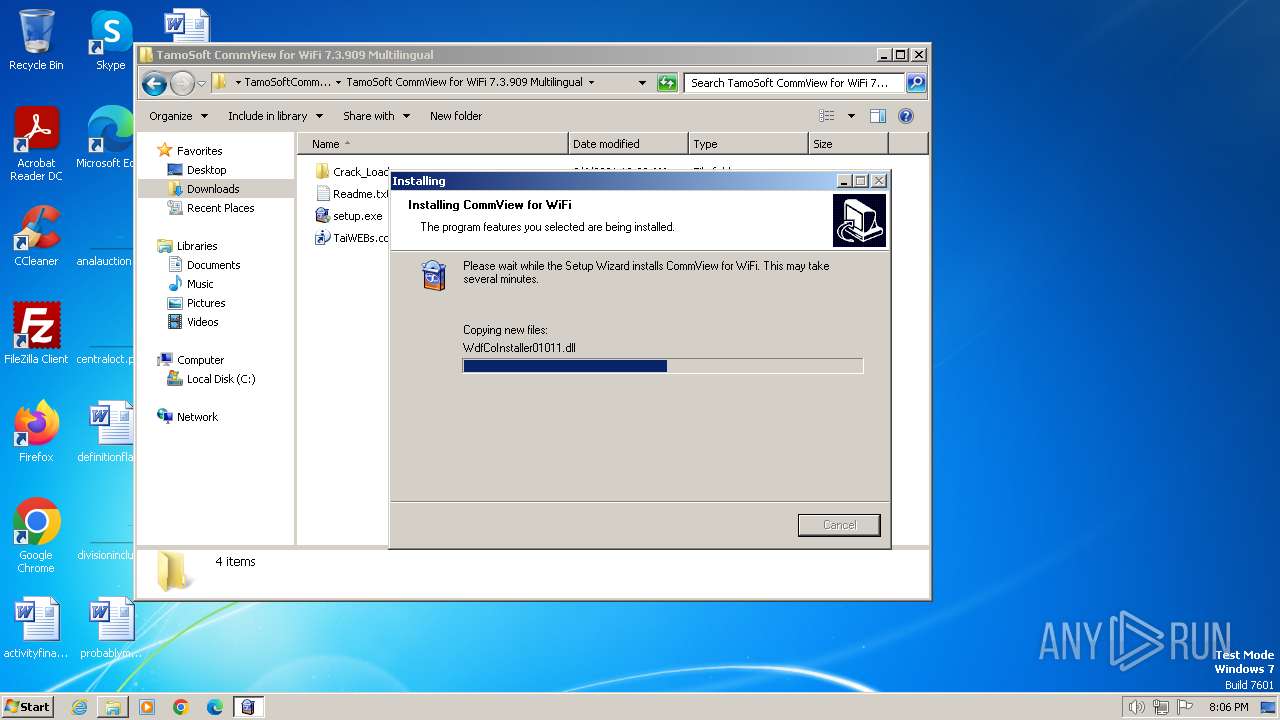Sort files by Type column
The width and height of the screenshot is (1280, 720).
(748, 144)
